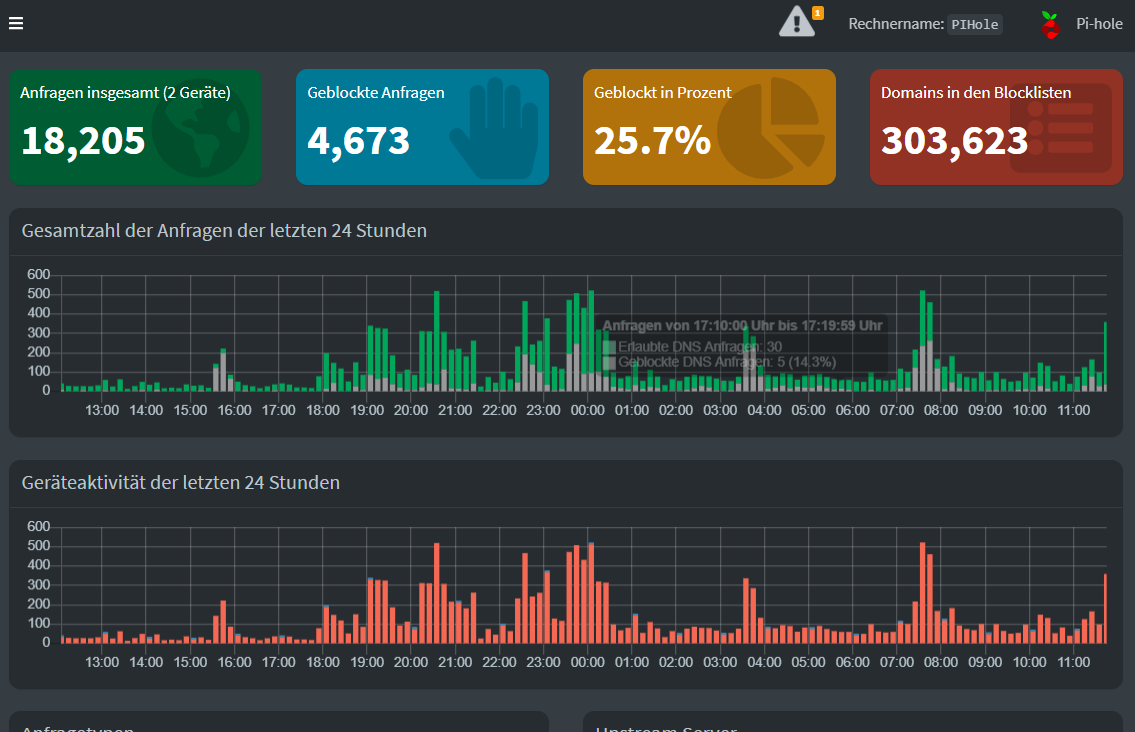
Task: Open the sidebar navigation menu
Action: pyautogui.click(x=15, y=23)
